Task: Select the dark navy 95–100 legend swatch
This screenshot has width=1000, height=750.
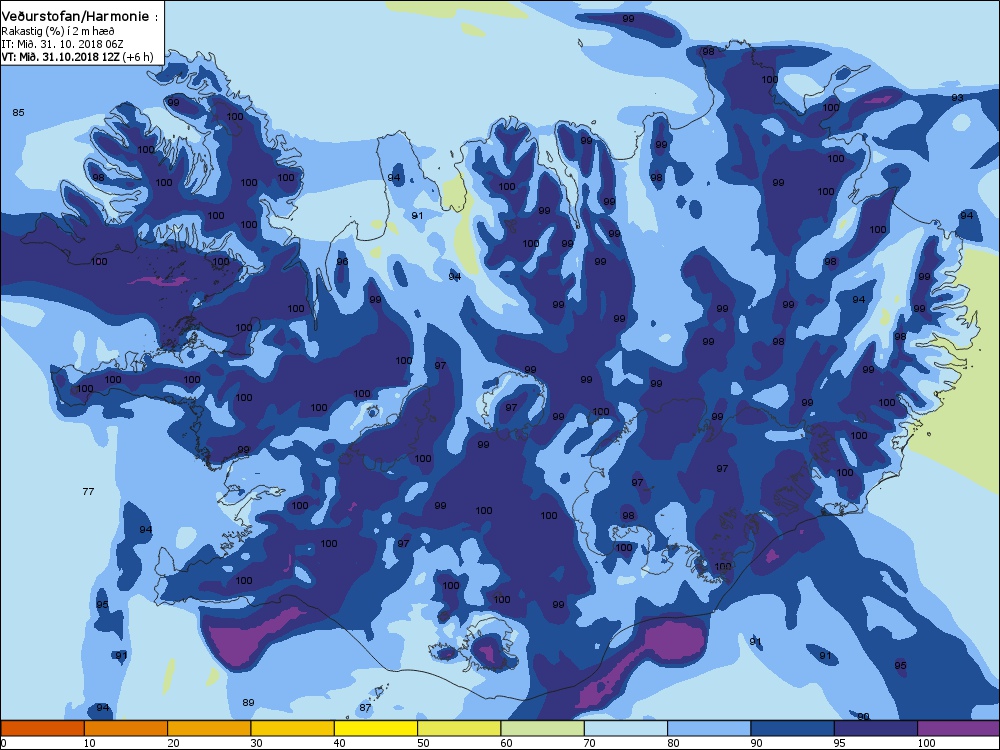Action: [876, 728]
